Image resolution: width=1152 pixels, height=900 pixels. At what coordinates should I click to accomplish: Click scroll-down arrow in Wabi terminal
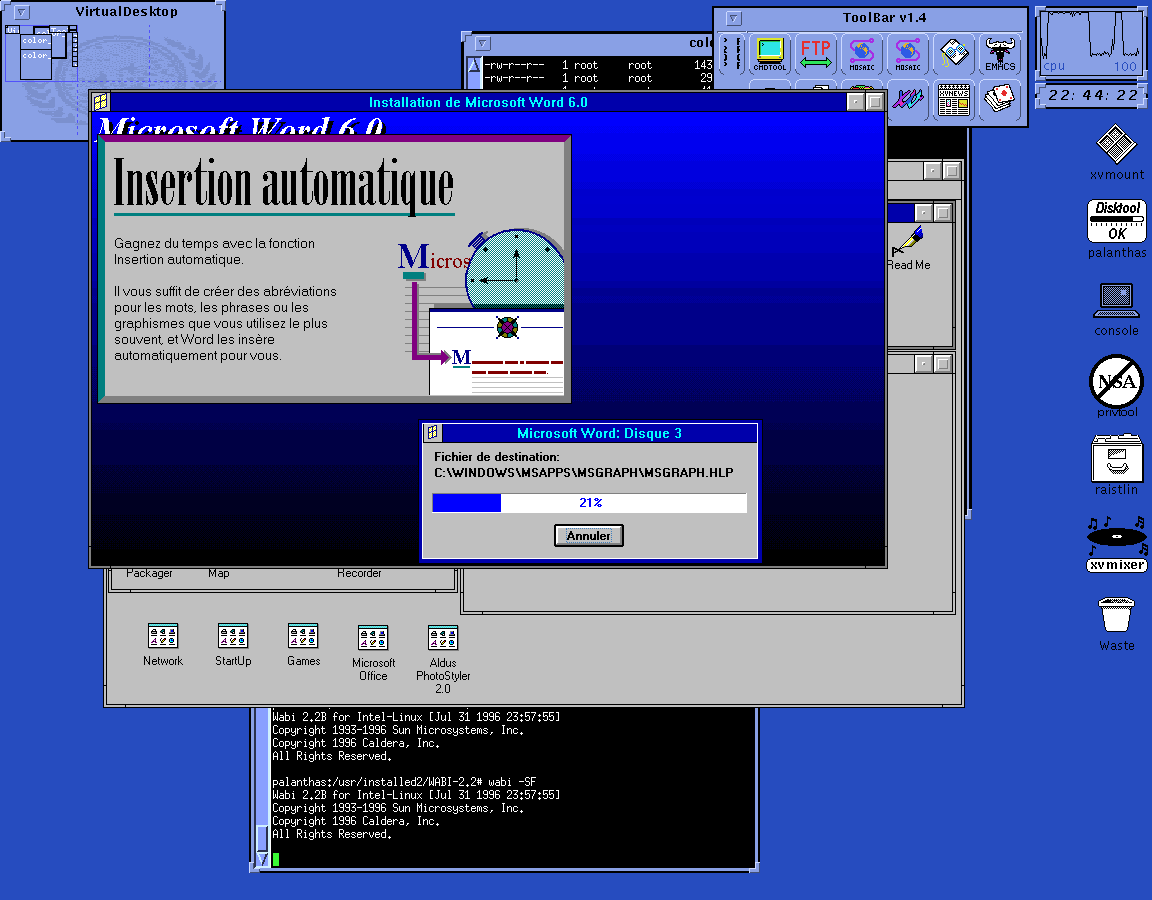tap(262, 858)
